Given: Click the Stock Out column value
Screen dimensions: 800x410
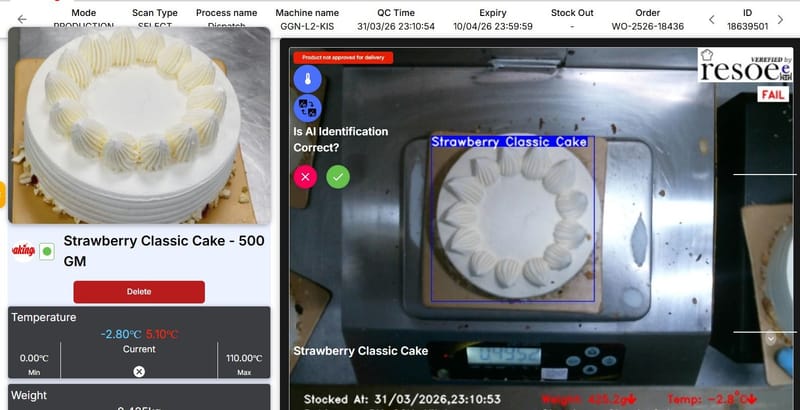Looking at the screenshot, I should click(x=572, y=26).
